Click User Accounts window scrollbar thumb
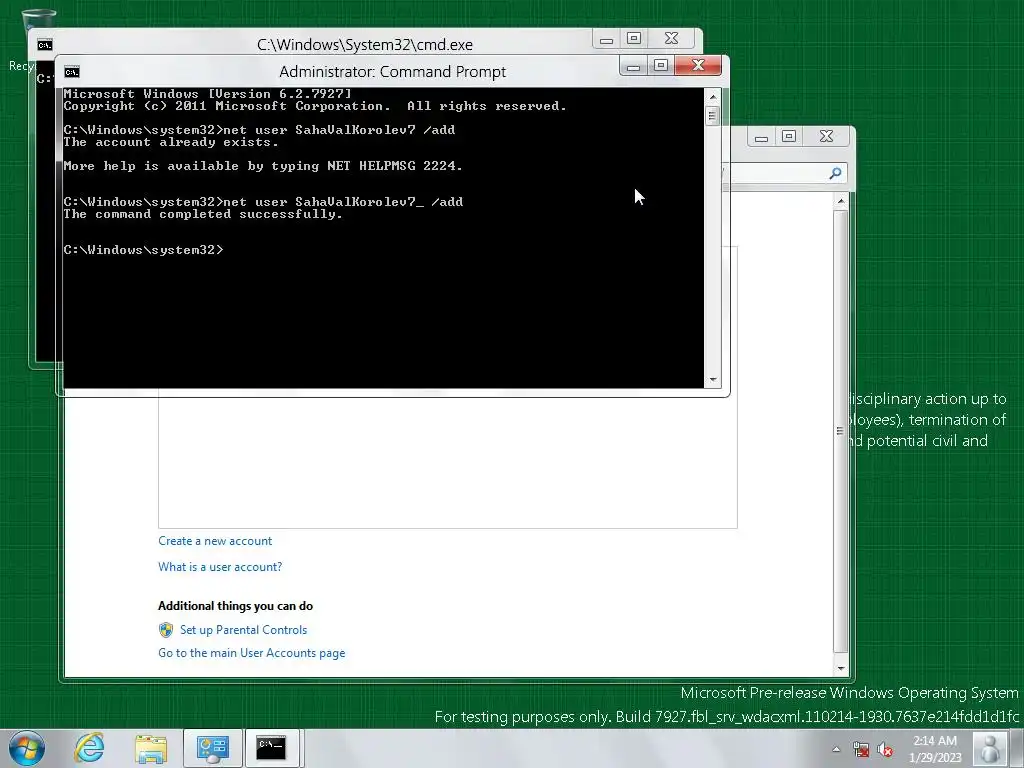1024x768 pixels. [x=841, y=431]
